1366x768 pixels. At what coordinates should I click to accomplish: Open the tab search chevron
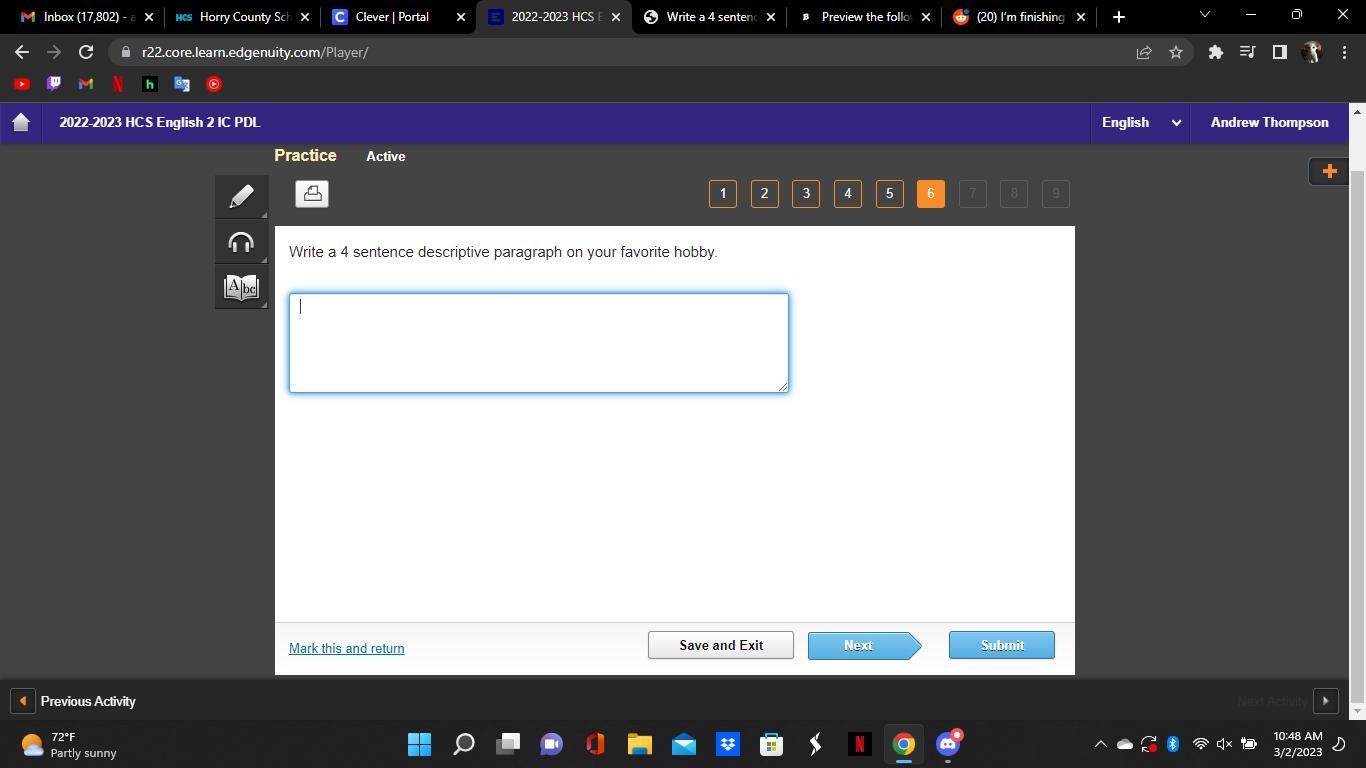click(x=1204, y=16)
